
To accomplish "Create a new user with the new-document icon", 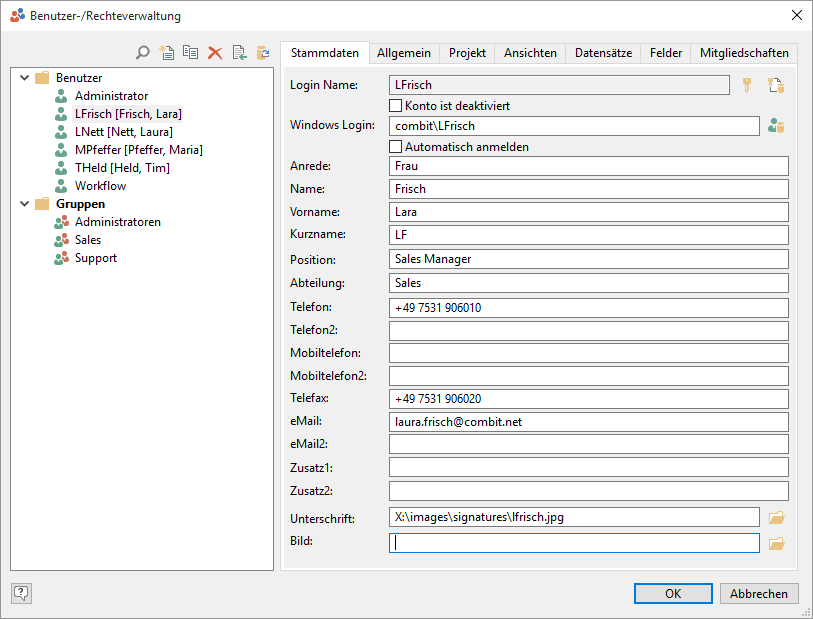I will (x=167, y=53).
